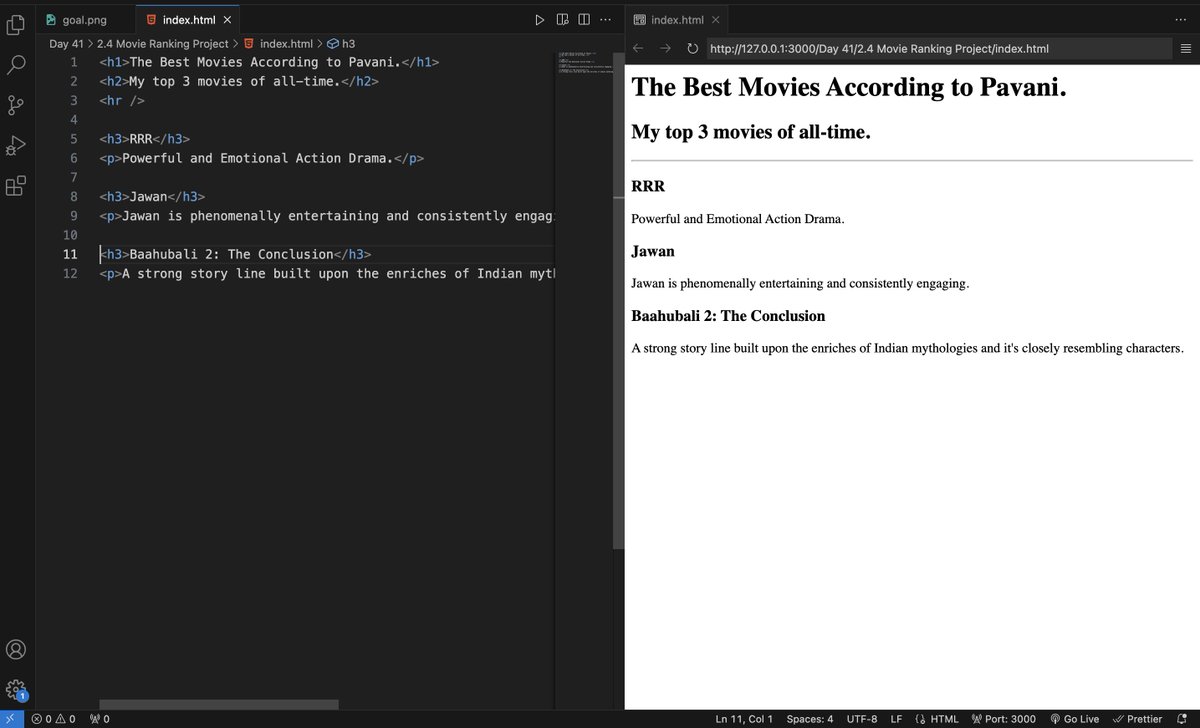The image size is (1200, 728).
Task: Click RRR heading in preview
Action: [648, 187]
